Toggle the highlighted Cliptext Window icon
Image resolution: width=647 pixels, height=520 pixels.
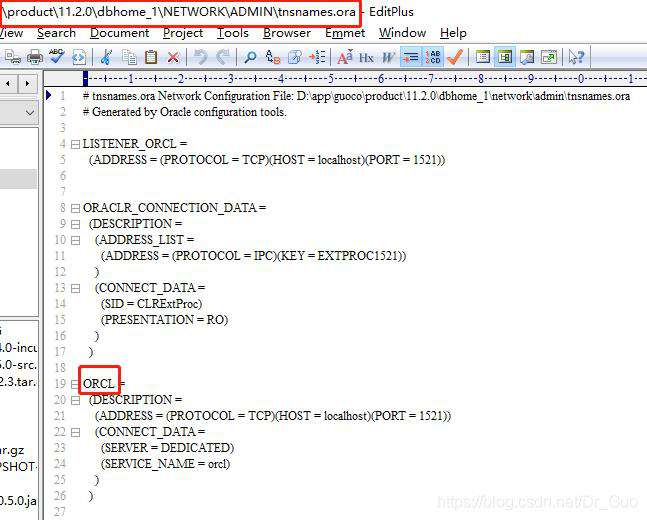505,57
